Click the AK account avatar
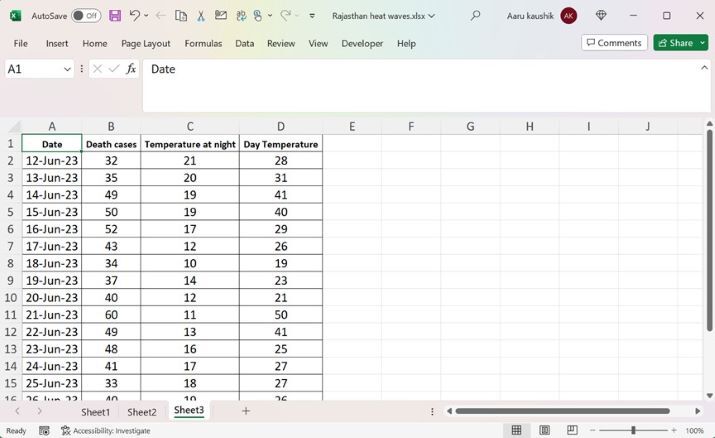This screenshot has height=438, width=715. tap(569, 16)
